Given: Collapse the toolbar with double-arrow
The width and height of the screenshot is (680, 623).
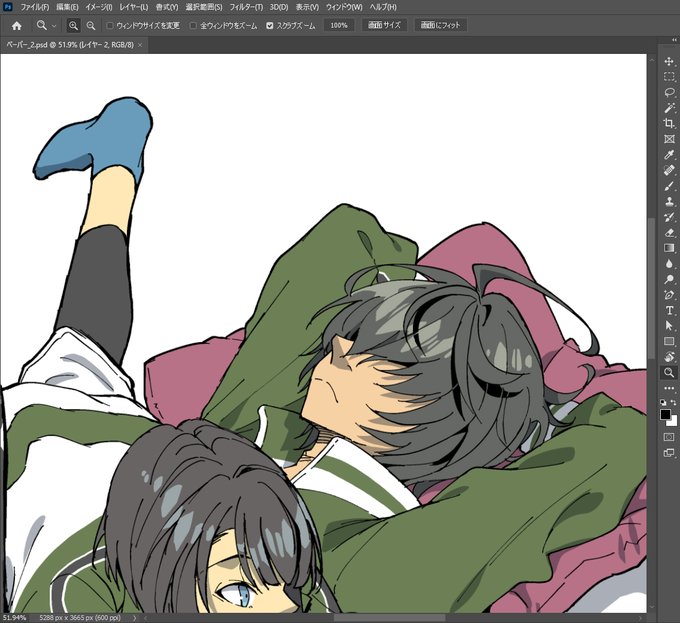Looking at the screenshot, I should pos(674,40).
